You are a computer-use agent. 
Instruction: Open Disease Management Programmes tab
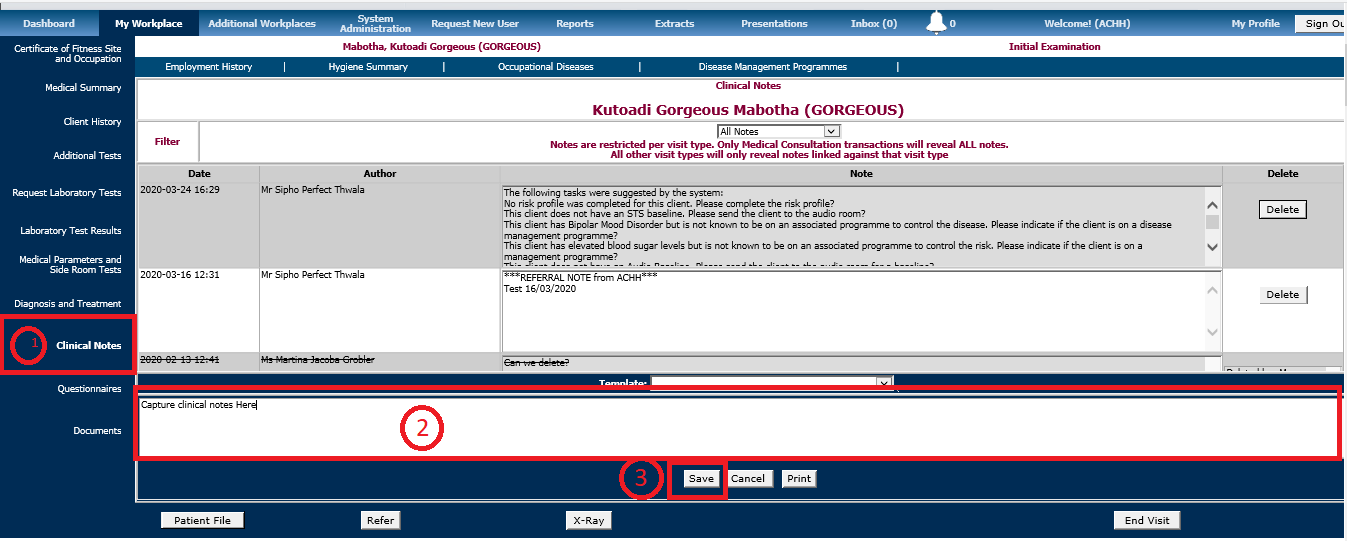pyautogui.click(x=773, y=67)
